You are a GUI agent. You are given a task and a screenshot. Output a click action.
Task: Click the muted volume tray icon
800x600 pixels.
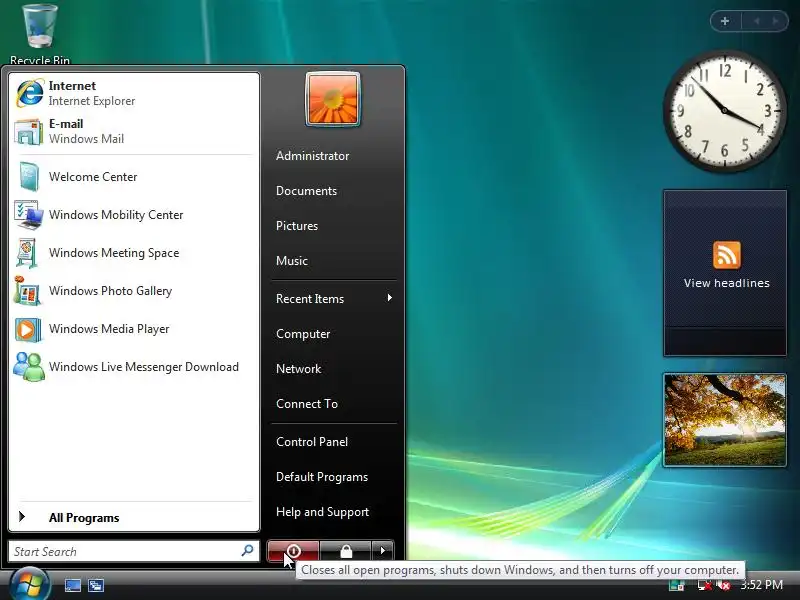(x=723, y=585)
